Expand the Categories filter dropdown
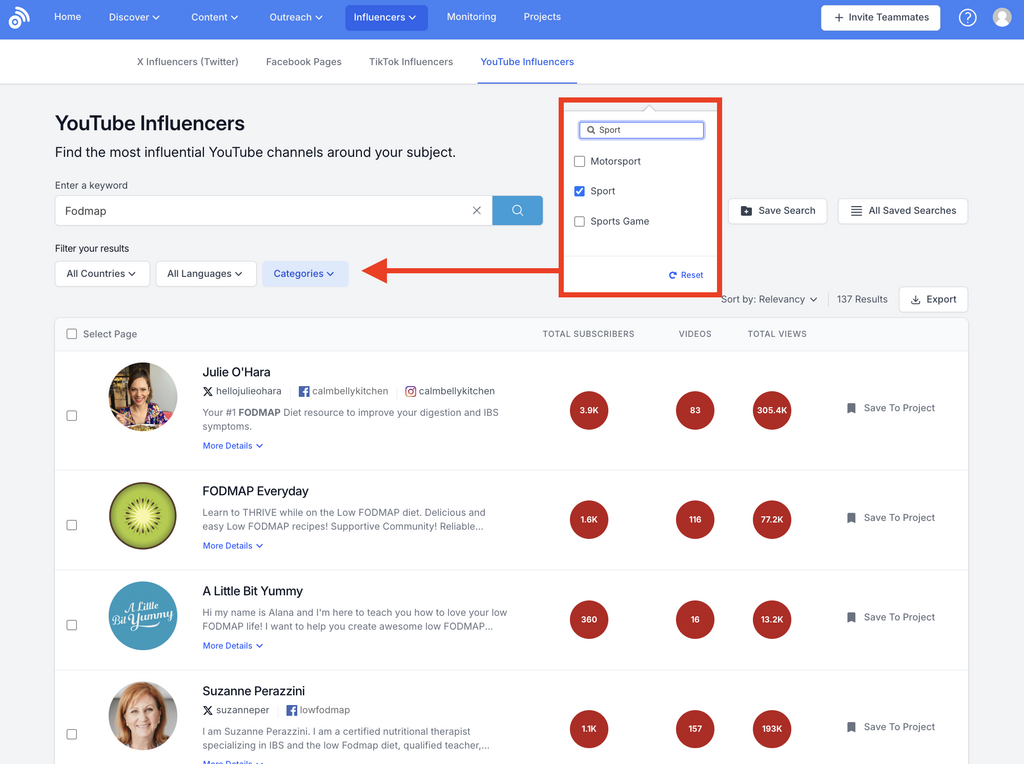 coord(305,274)
